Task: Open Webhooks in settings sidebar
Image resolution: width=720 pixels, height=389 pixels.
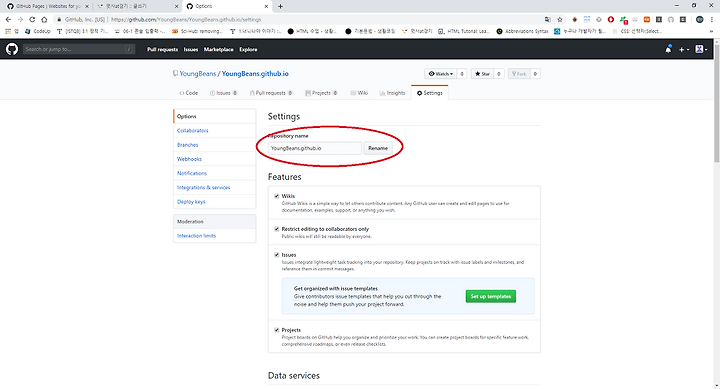Action: point(214,159)
